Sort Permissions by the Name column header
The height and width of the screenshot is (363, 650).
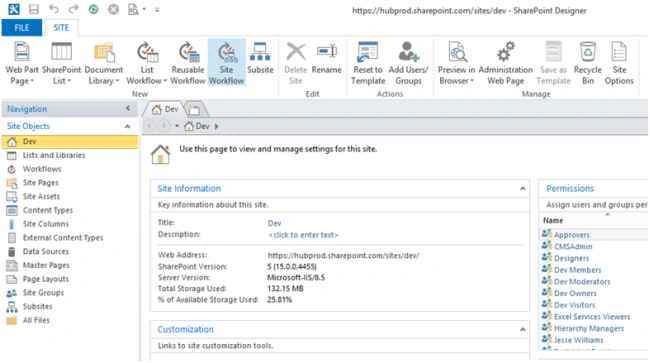click(553, 220)
